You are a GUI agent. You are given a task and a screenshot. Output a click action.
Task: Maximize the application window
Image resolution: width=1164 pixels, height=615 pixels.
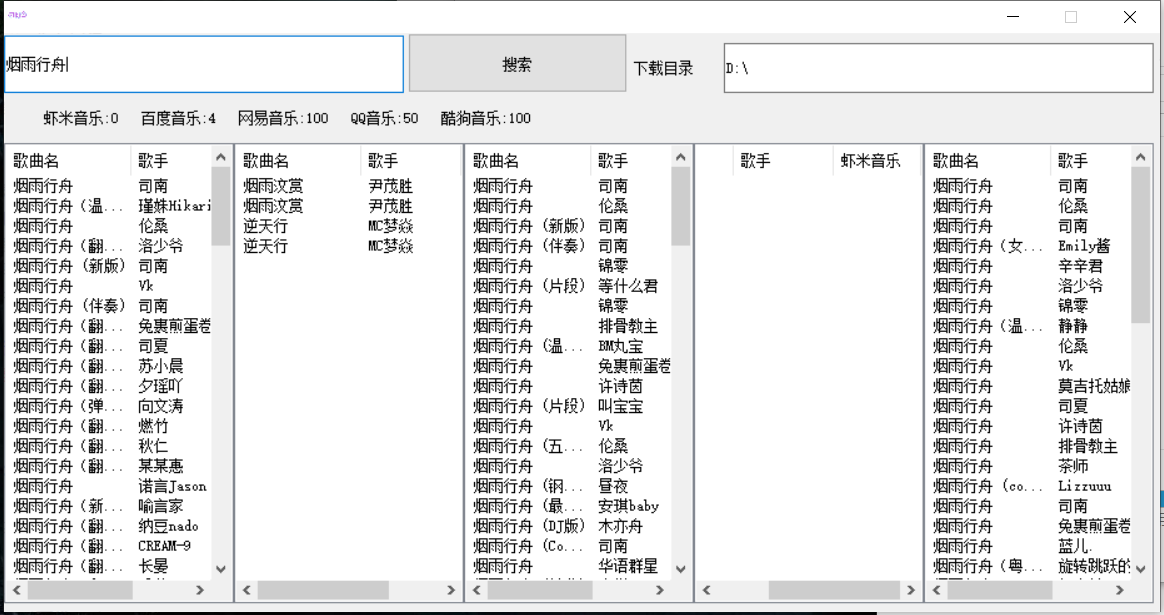(x=1071, y=17)
